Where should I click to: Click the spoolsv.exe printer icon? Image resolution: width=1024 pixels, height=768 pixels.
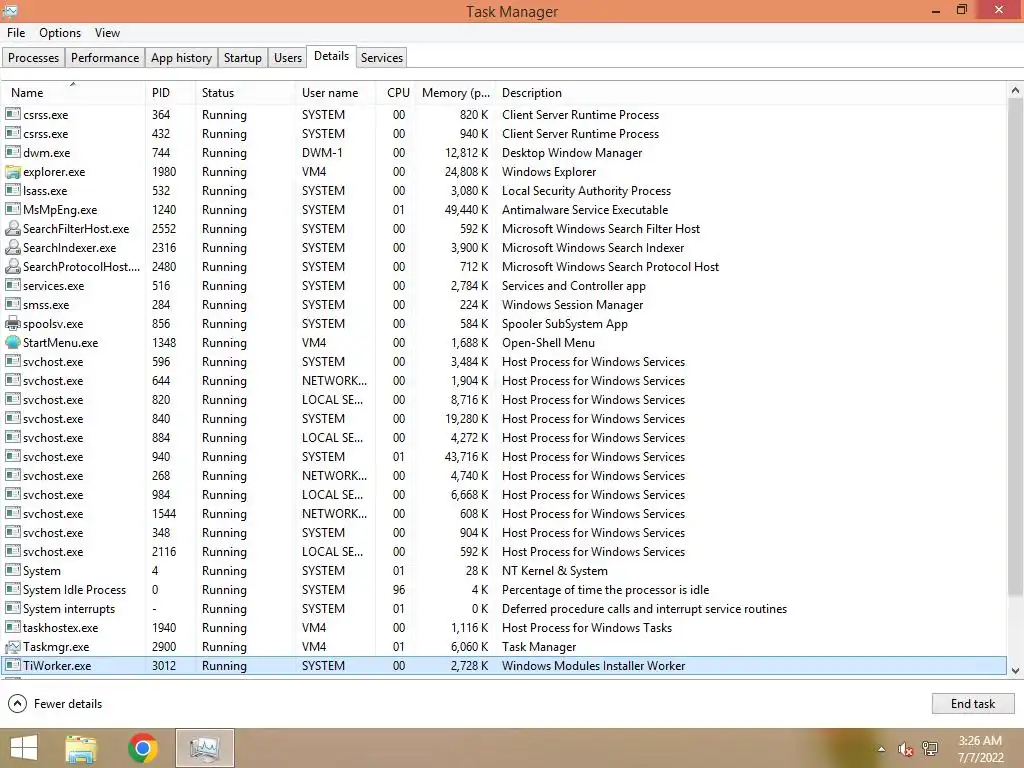(x=12, y=323)
